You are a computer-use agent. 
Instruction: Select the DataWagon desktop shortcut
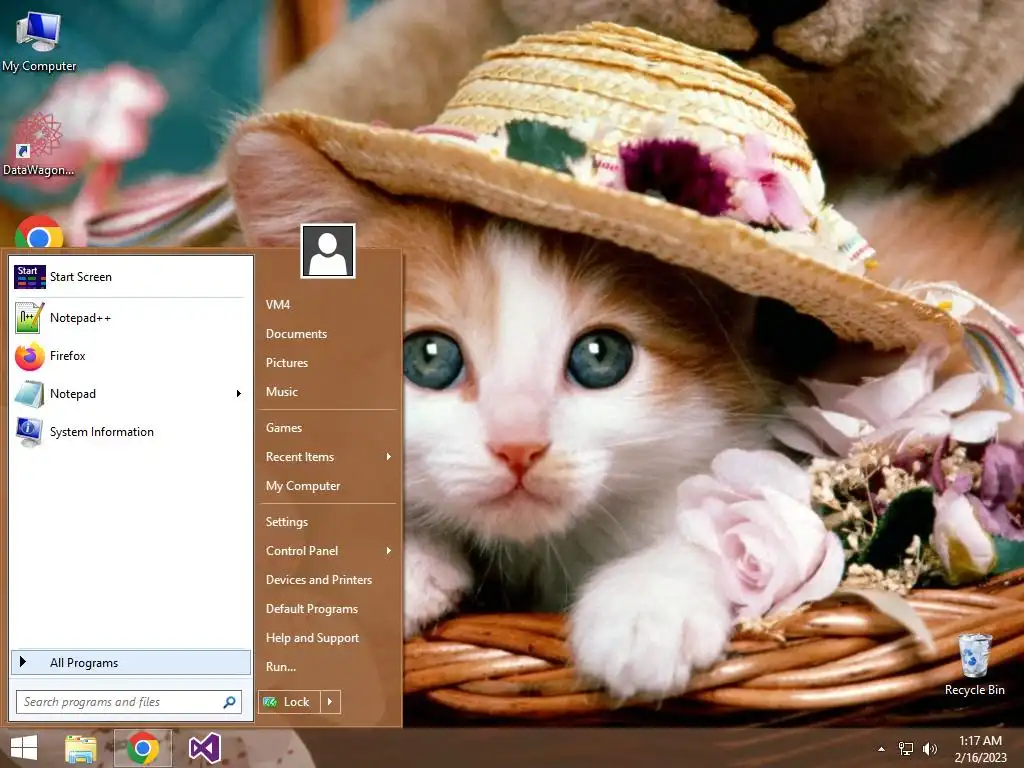tap(39, 145)
